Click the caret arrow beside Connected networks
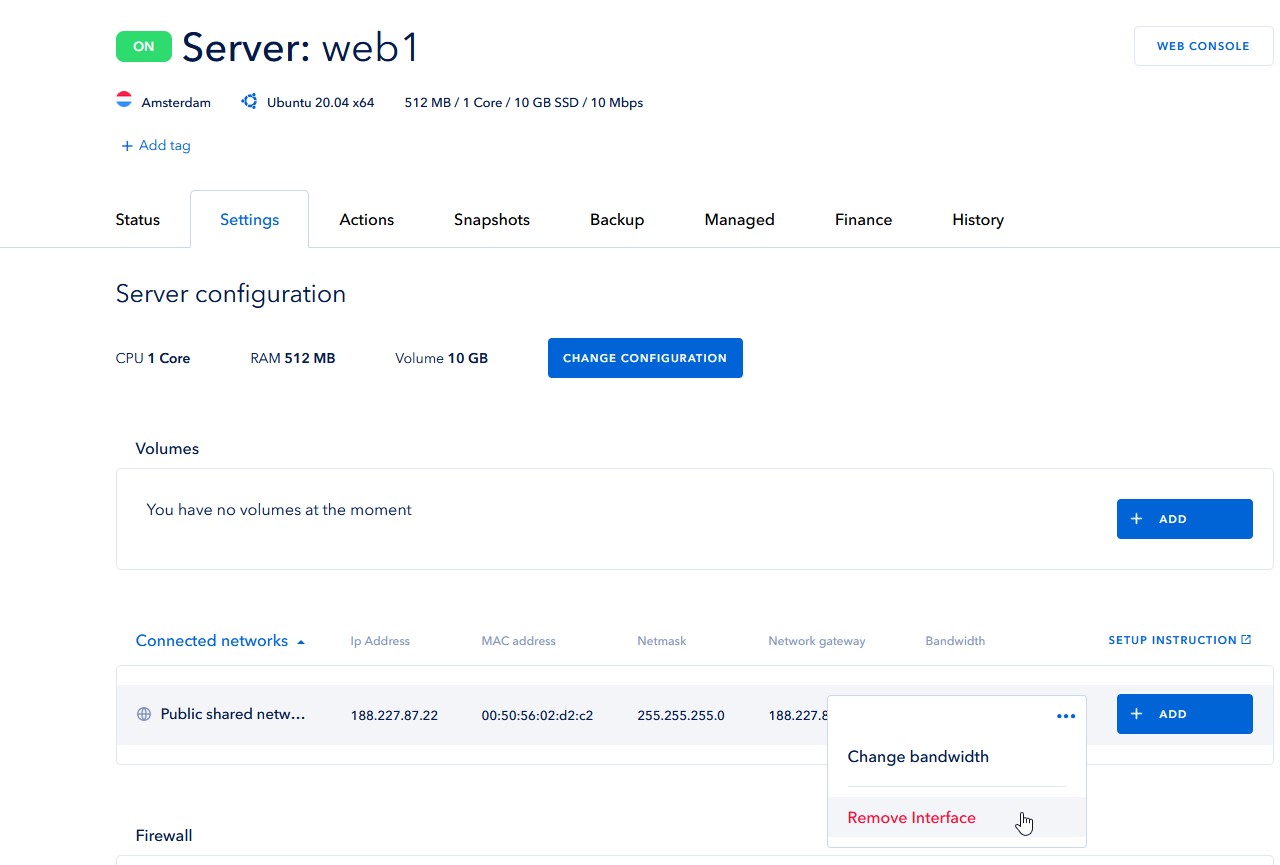This screenshot has width=1280, height=865. (301, 642)
